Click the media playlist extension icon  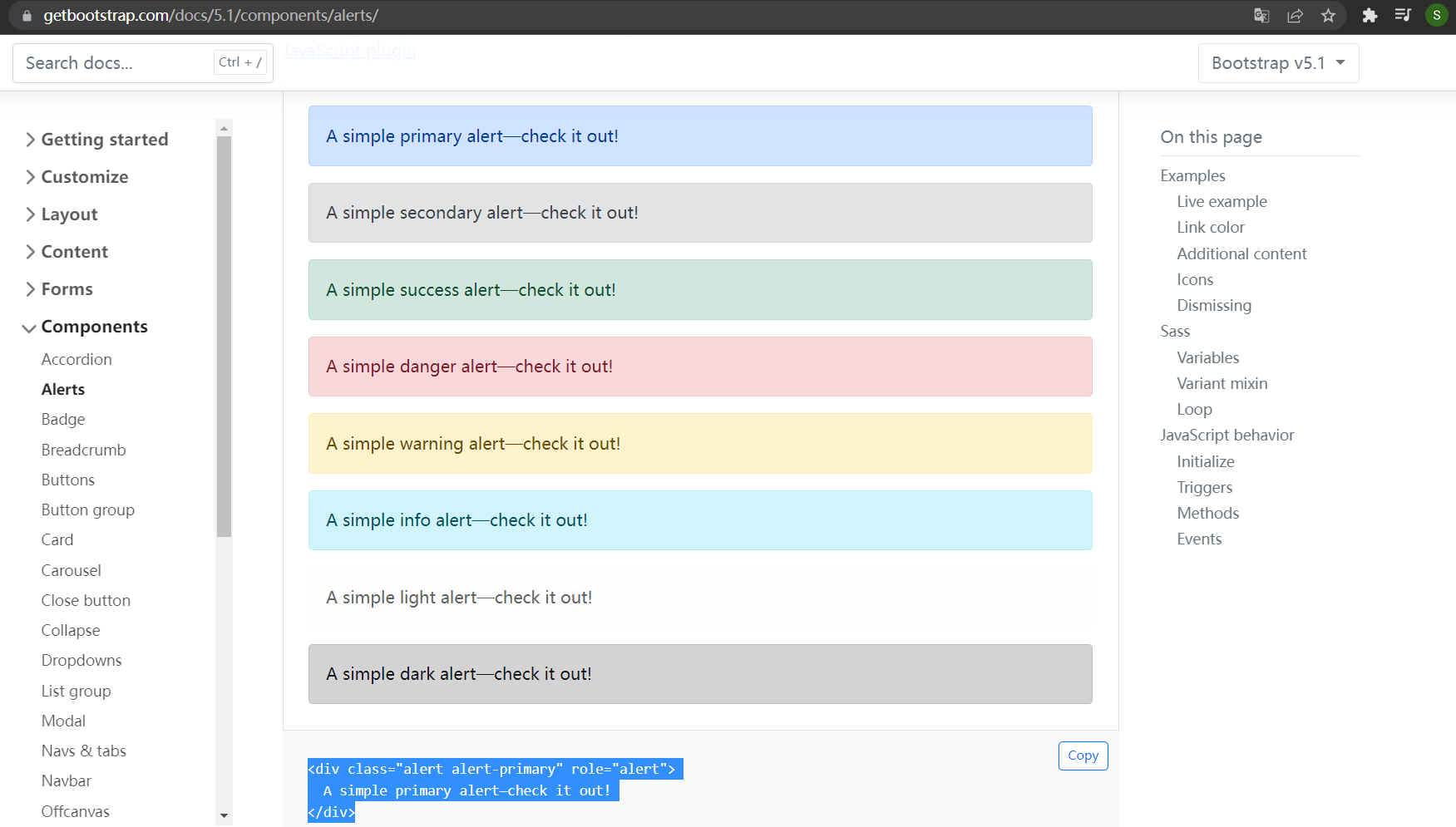pyautogui.click(x=1403, y=16)
